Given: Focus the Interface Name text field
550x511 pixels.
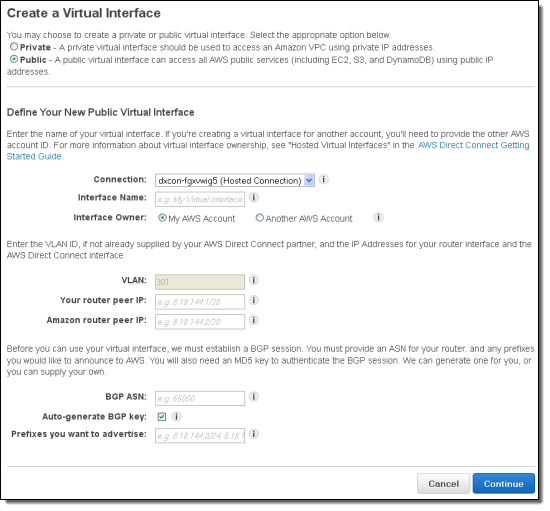Looking at the screenshot, I should click(x=200, y=200).
